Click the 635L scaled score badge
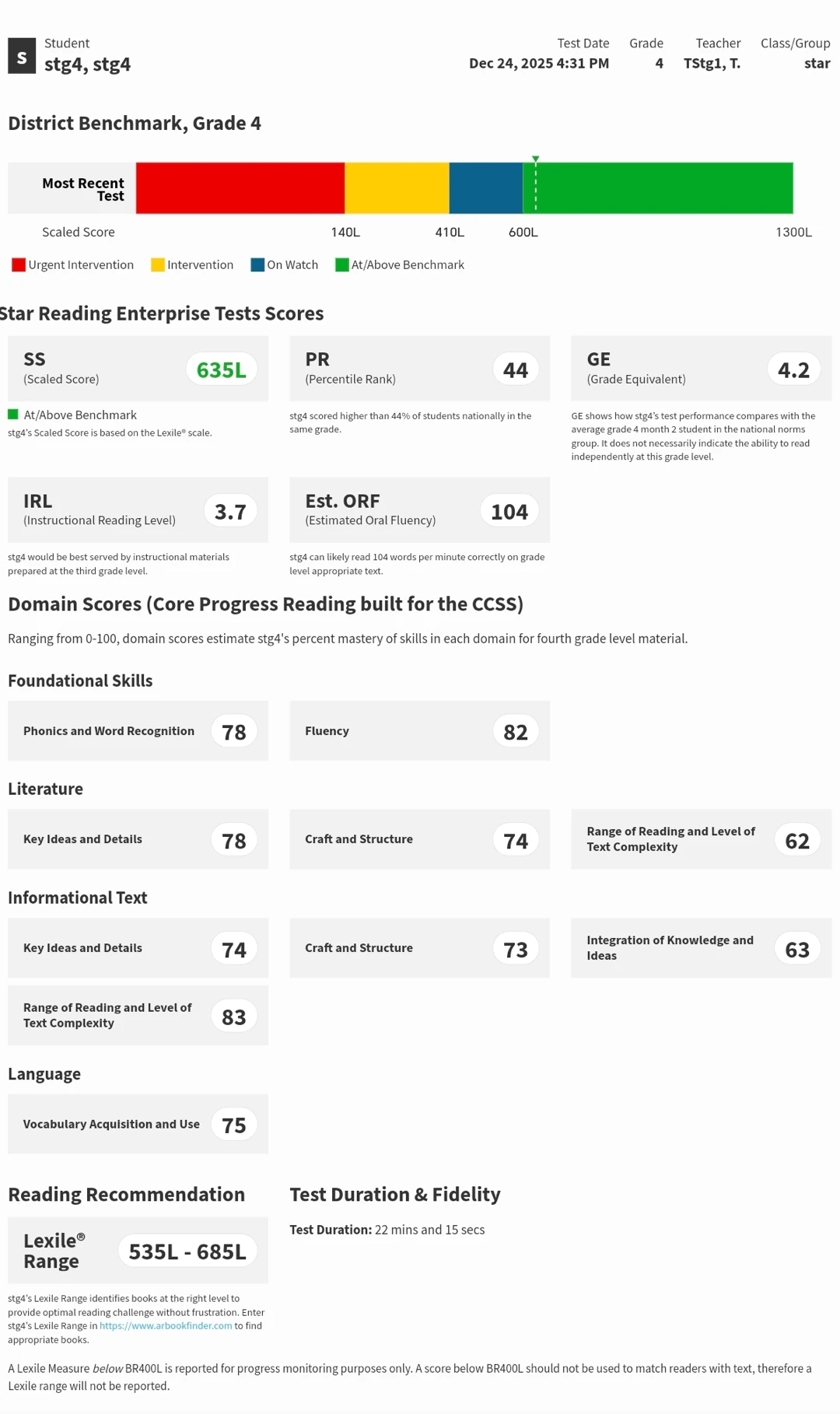The image size is (840, 1414). point(221,369)
